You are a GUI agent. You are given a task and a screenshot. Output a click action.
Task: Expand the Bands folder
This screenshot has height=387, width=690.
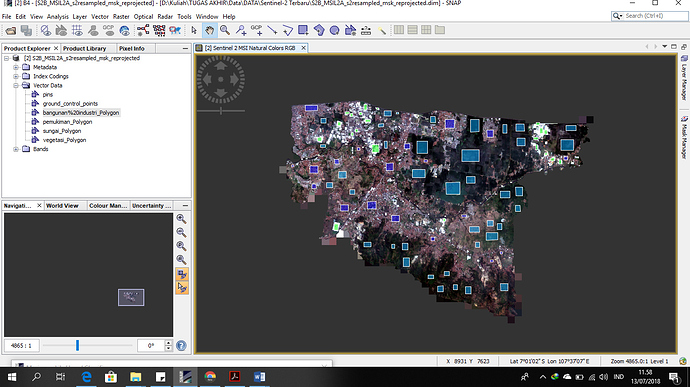(x=16, y=149)
